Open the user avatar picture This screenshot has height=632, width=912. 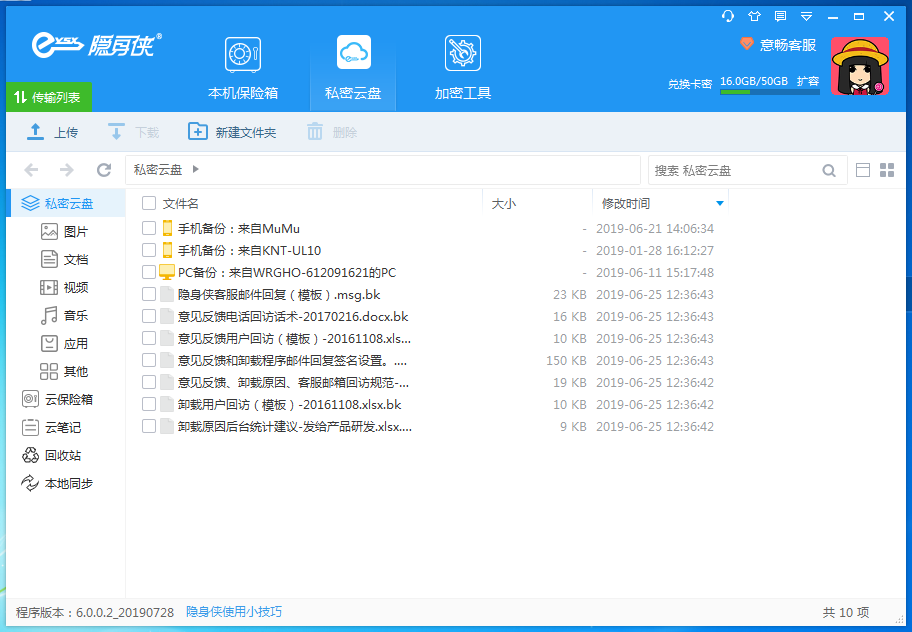[x=860, y=67]
